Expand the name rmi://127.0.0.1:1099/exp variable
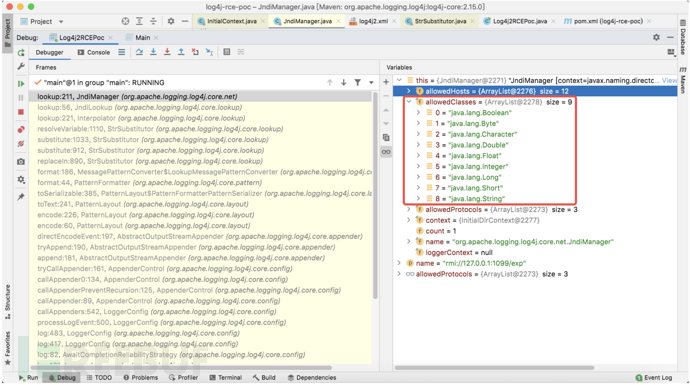This screenshot has width=690, height=385. (399, 263)
